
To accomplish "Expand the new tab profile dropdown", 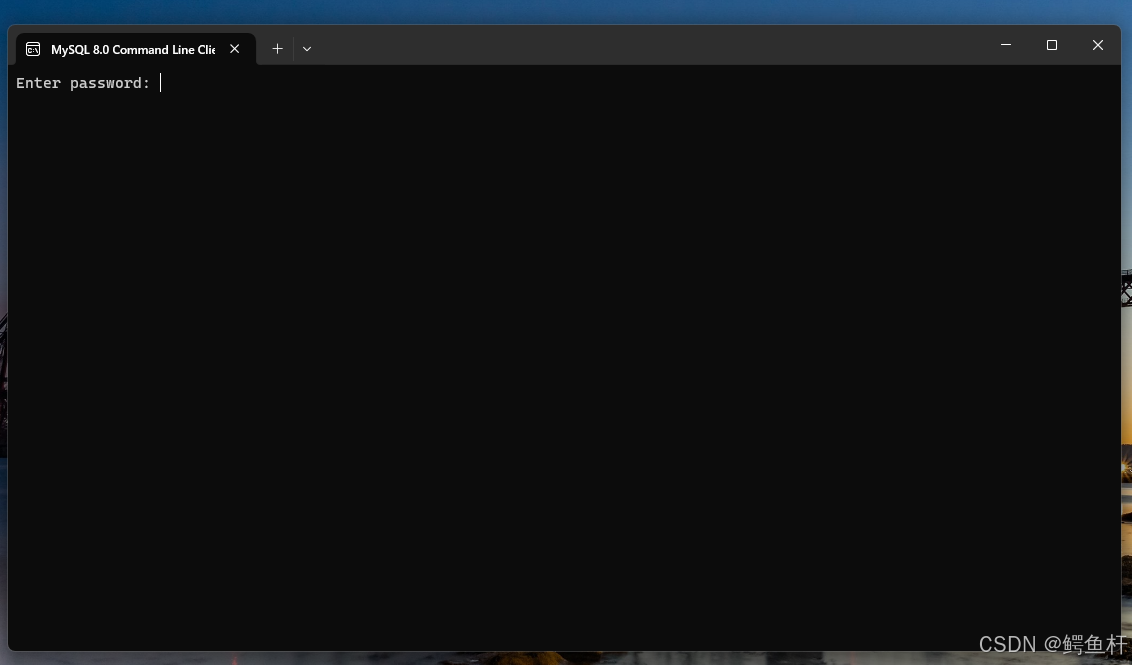I will click(307, 49).
